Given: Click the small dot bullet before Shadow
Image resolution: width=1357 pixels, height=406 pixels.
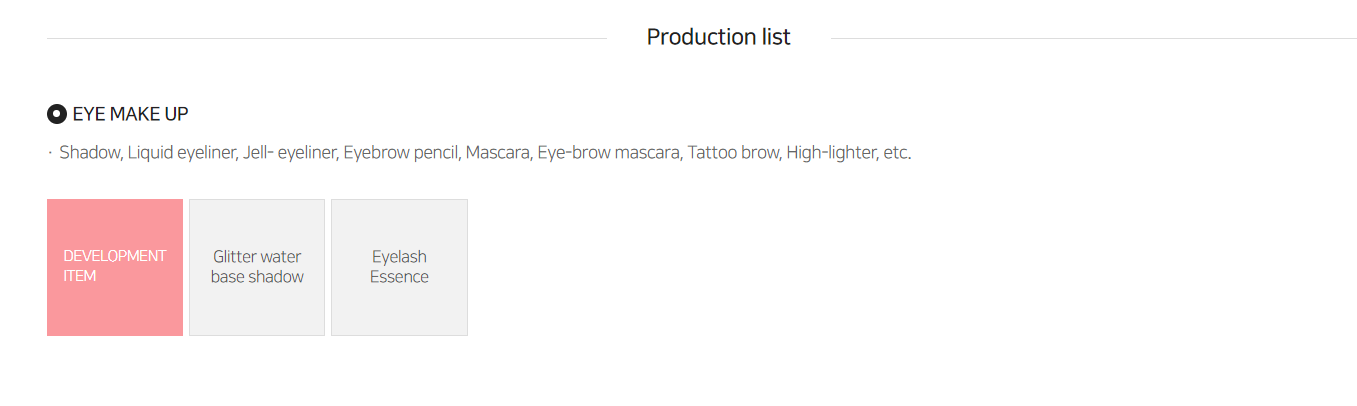Looking at the screenshot, I should [50, 154].
